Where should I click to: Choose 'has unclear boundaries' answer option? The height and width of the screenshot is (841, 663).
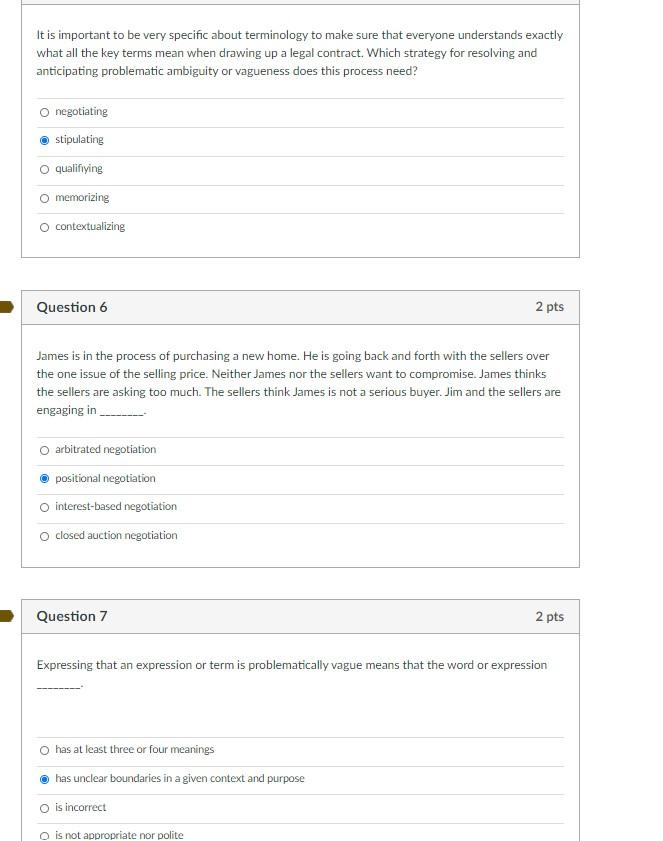44,778
